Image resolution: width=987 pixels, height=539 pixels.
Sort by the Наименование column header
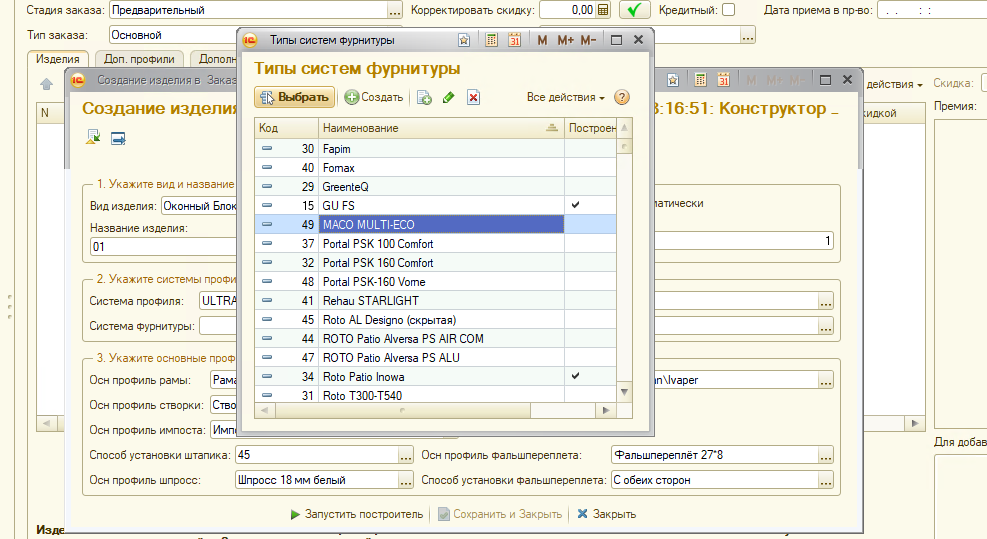441,128
